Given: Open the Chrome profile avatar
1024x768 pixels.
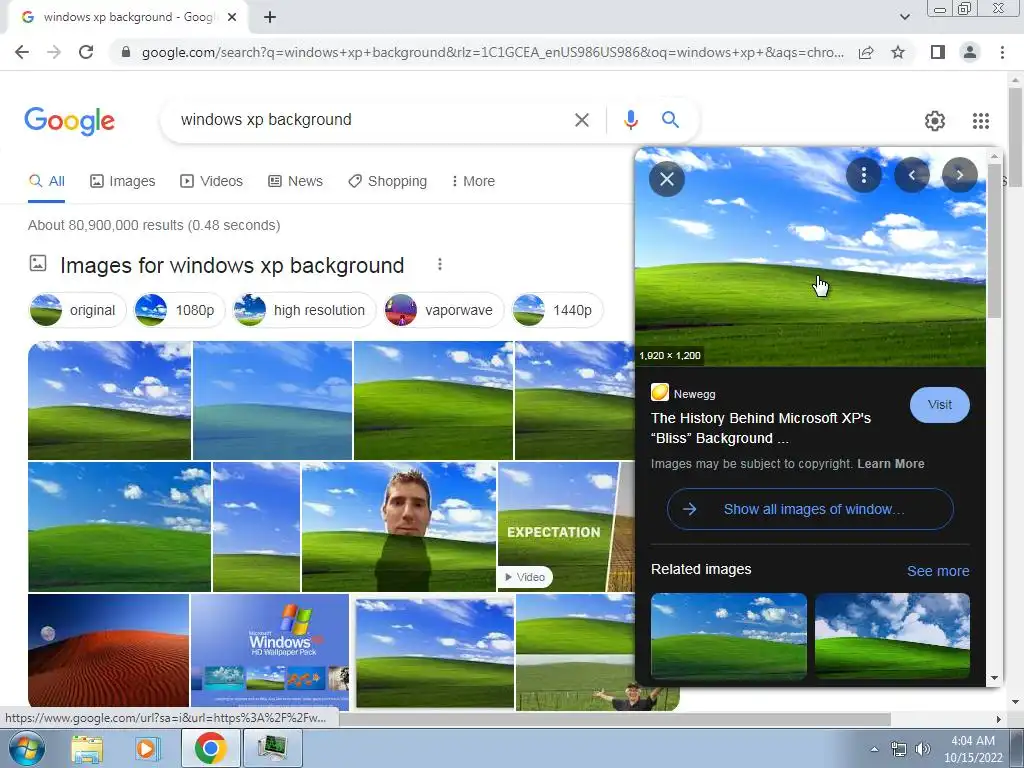Looking at the screenshot, I should 970,52.
